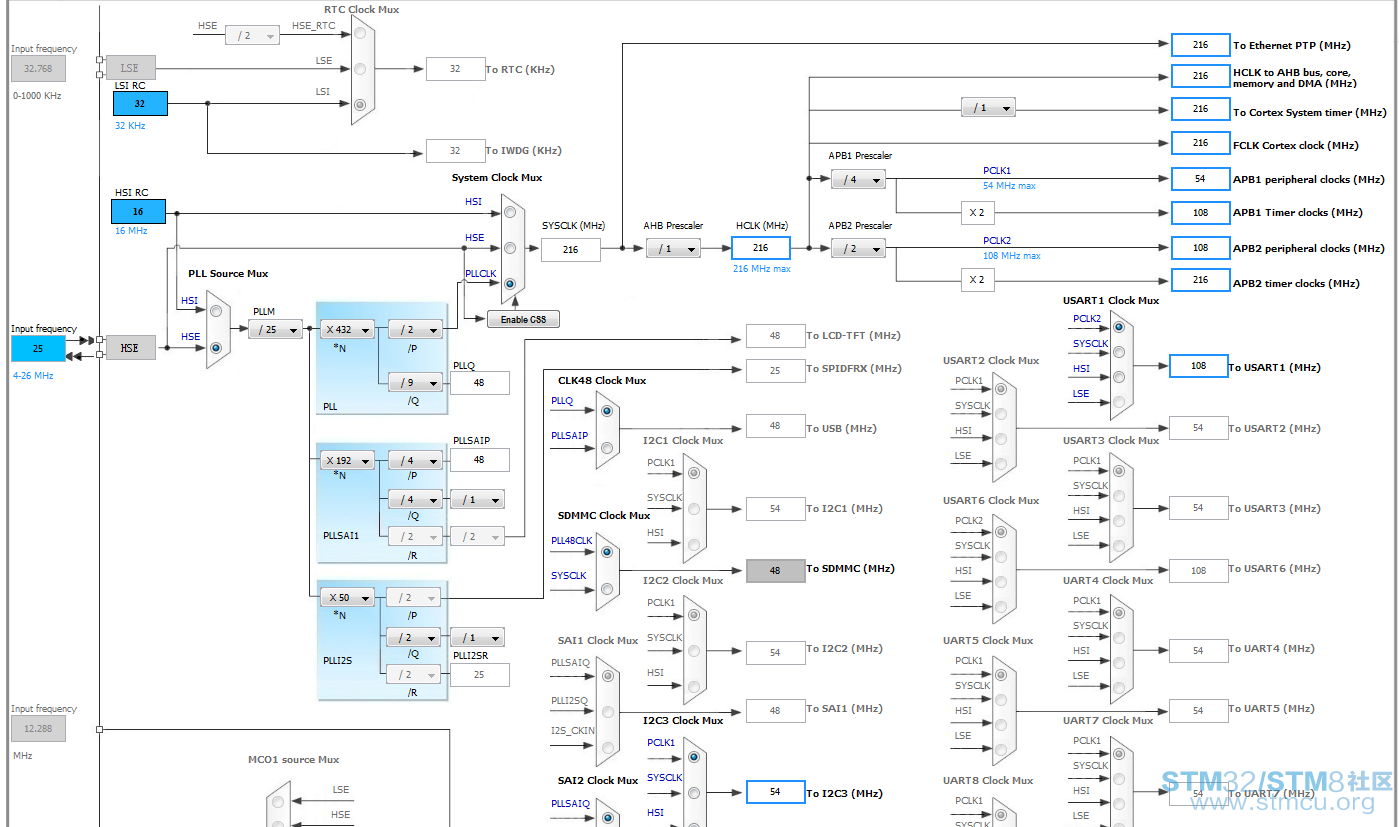Edit the HCLK (MHz) 216 field
Image resolution: width=1399 pixels, height=827 pixels.
761,248
